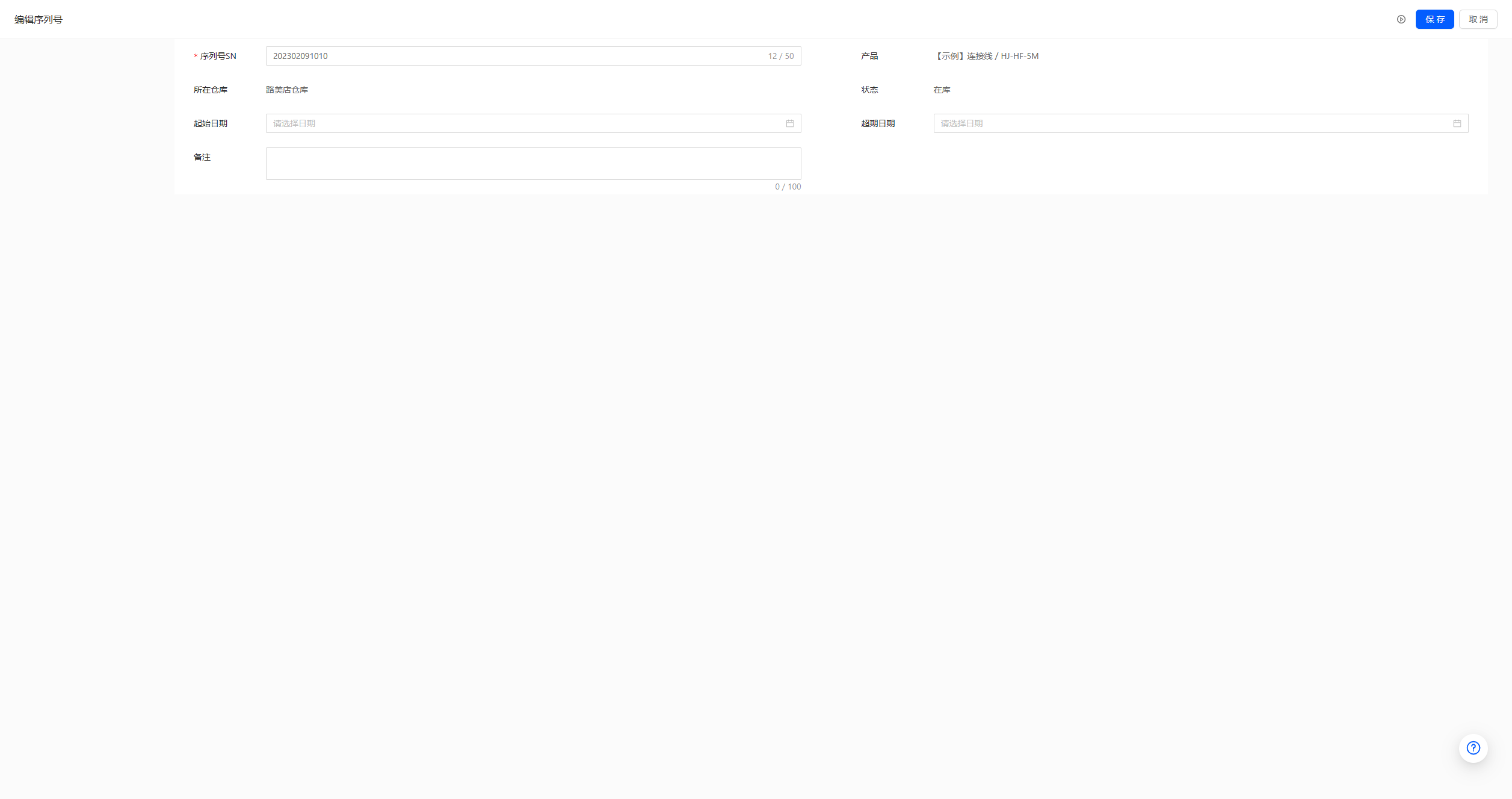Click the 取消 button
Image resolution: width=1512 pixels, height=799 pixels.
1478,19
